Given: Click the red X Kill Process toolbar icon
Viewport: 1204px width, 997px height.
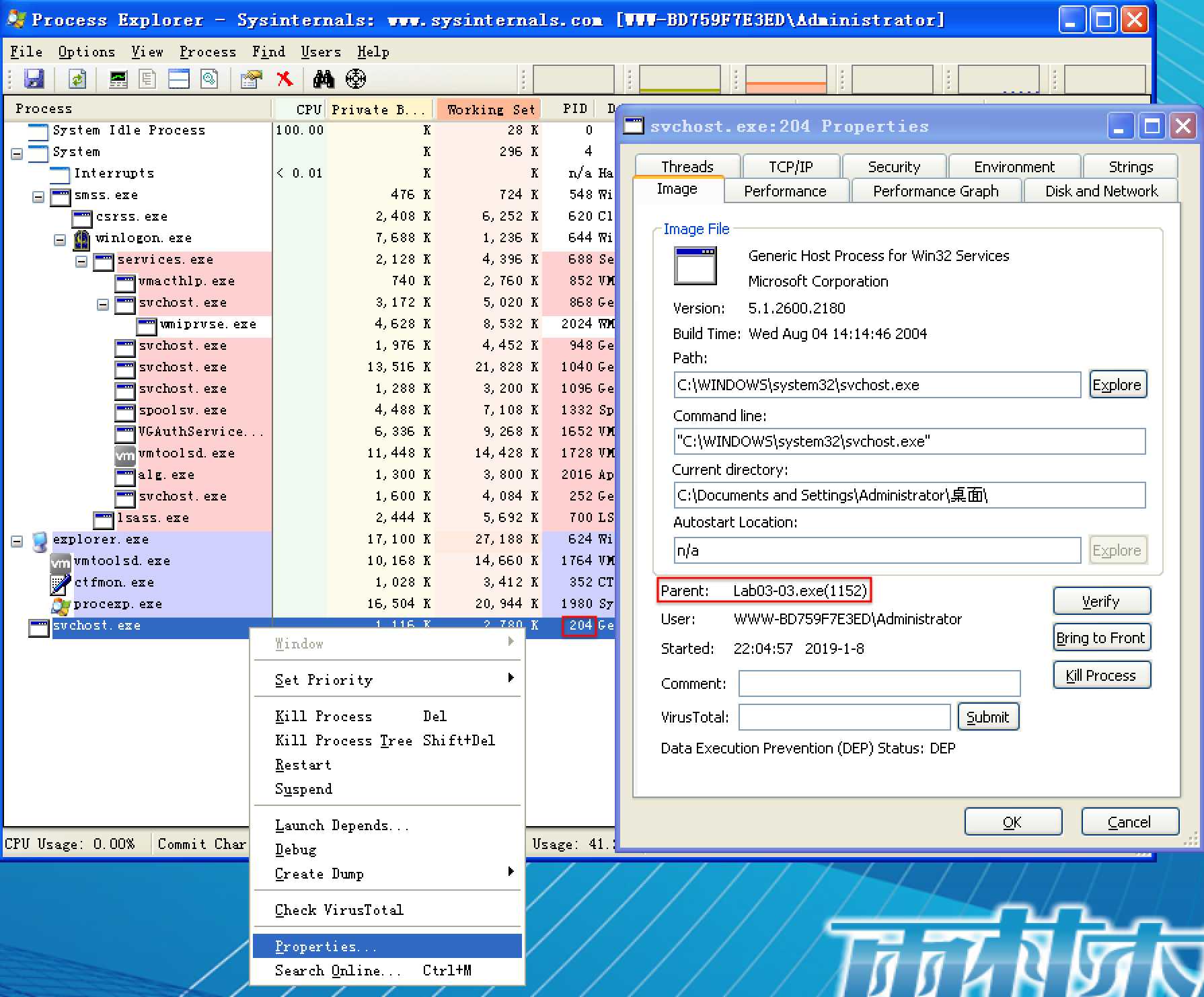Looking at the screenshot, I should 285,79.
